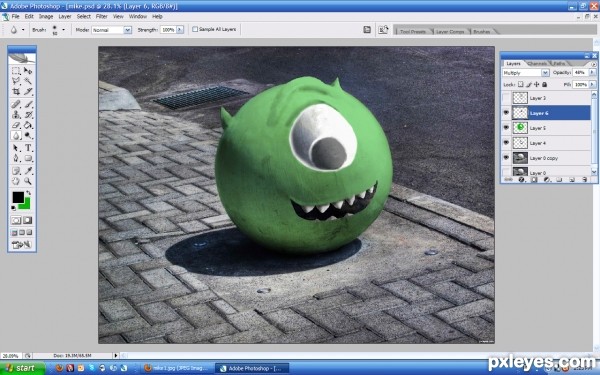Click the Windows Start button

[x=22, y=368]
